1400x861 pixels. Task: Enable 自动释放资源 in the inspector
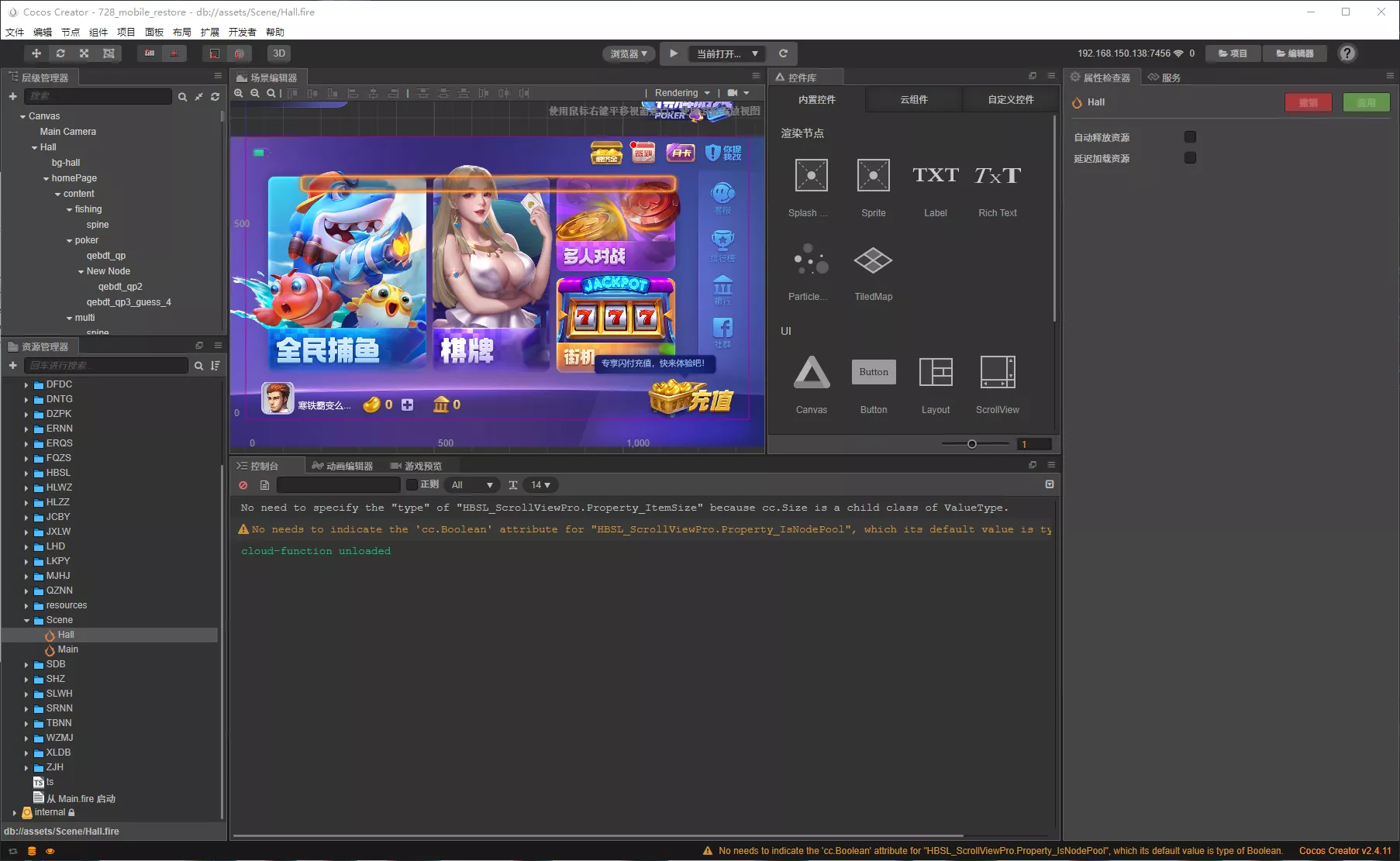[x=1191, y=137]
